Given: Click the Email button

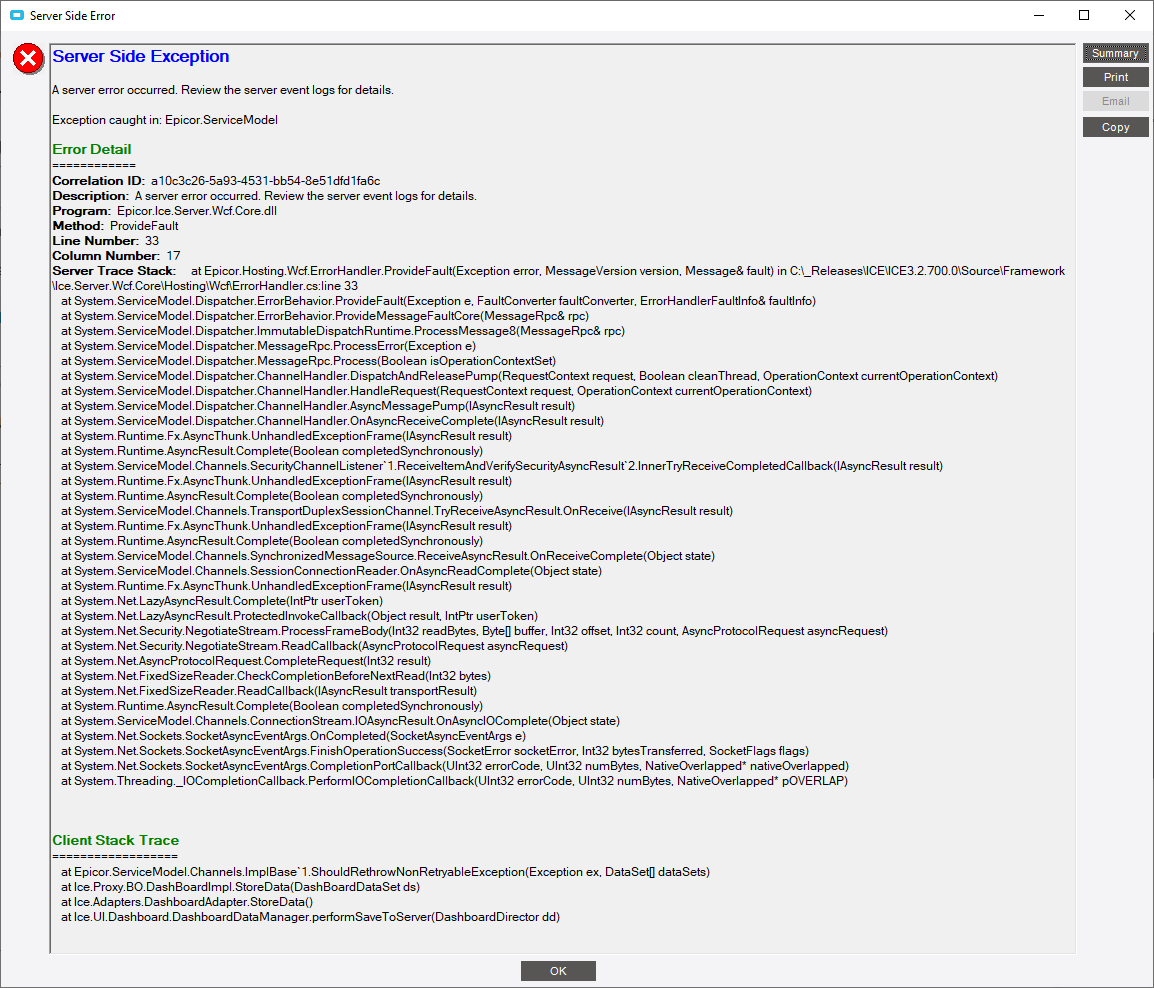Looking at the screenshot, I should point(1115,102).
